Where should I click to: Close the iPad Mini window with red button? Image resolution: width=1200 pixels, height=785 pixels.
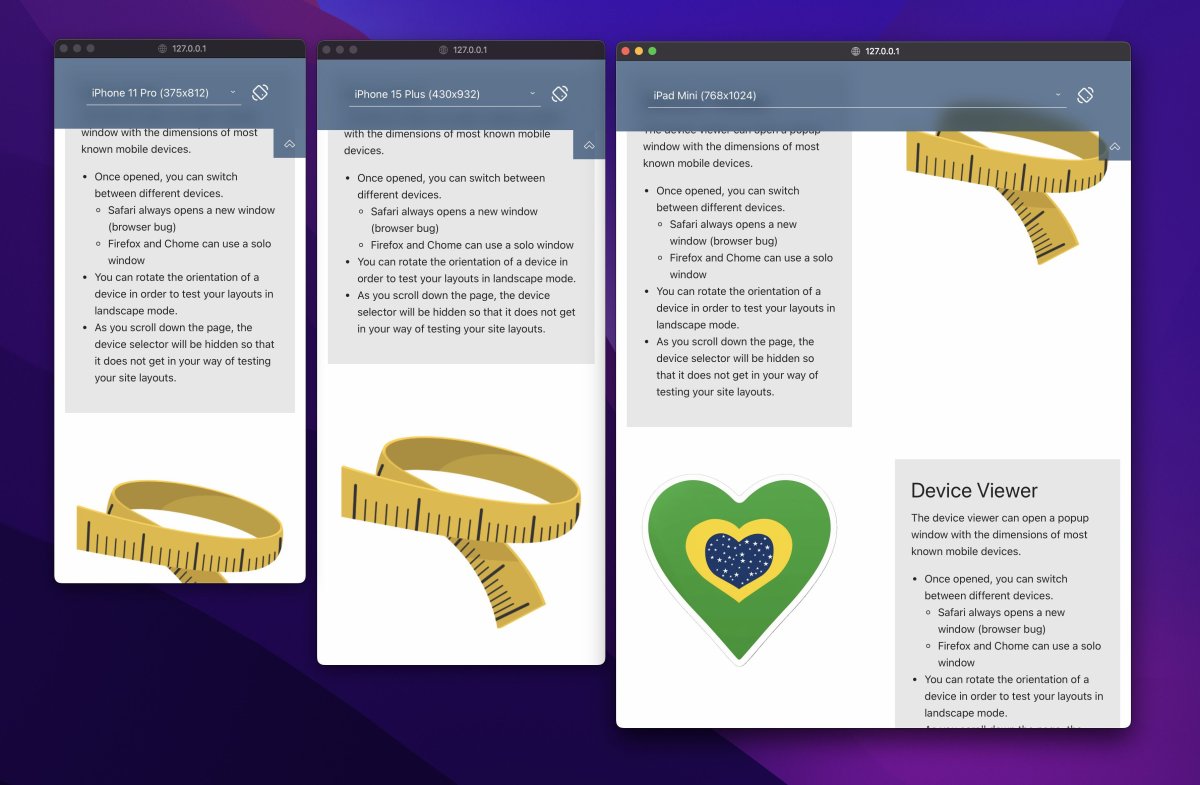[x=627, y=51]
